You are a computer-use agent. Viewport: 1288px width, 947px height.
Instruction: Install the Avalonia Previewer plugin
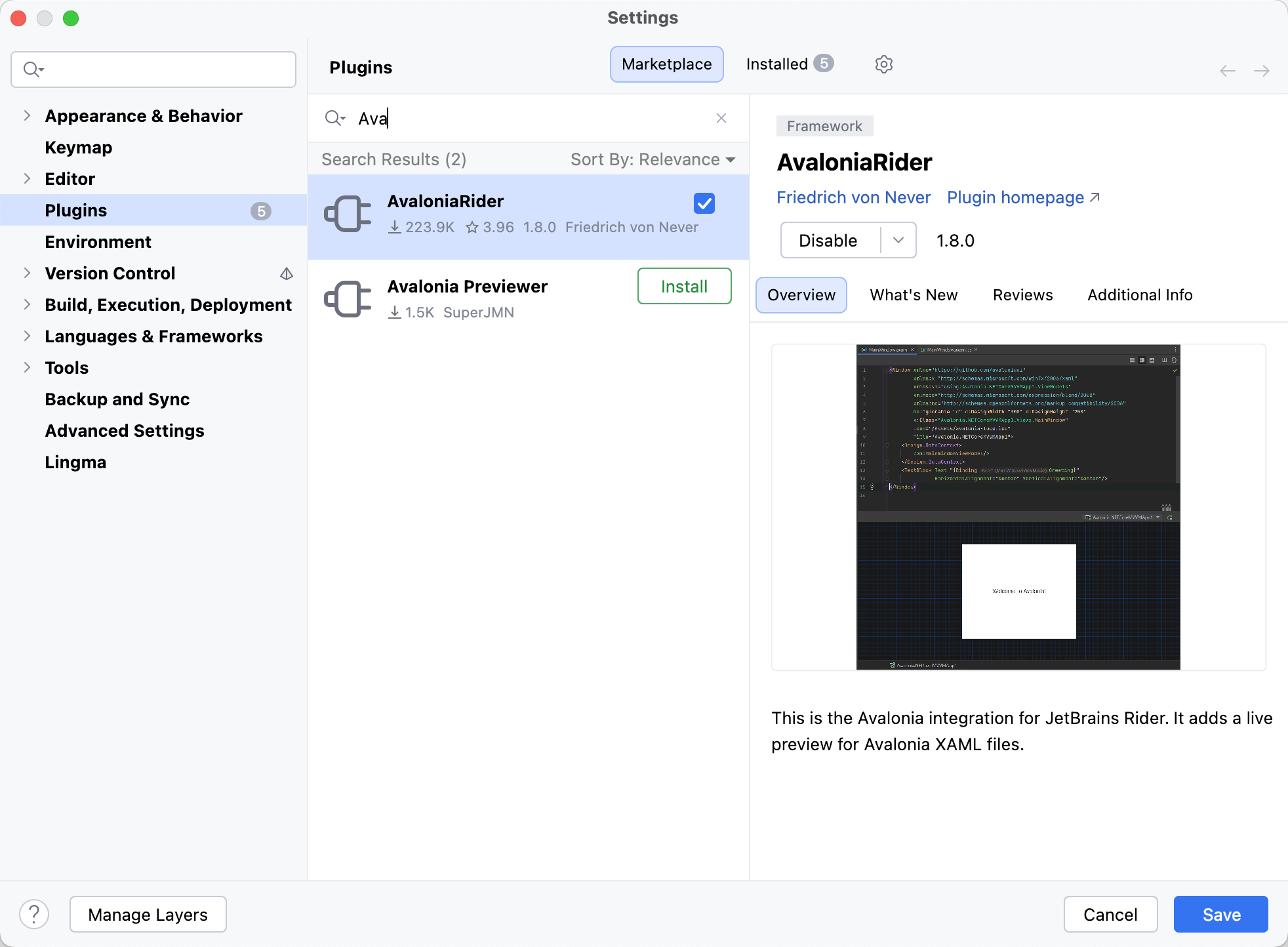(x=684, y=287)
